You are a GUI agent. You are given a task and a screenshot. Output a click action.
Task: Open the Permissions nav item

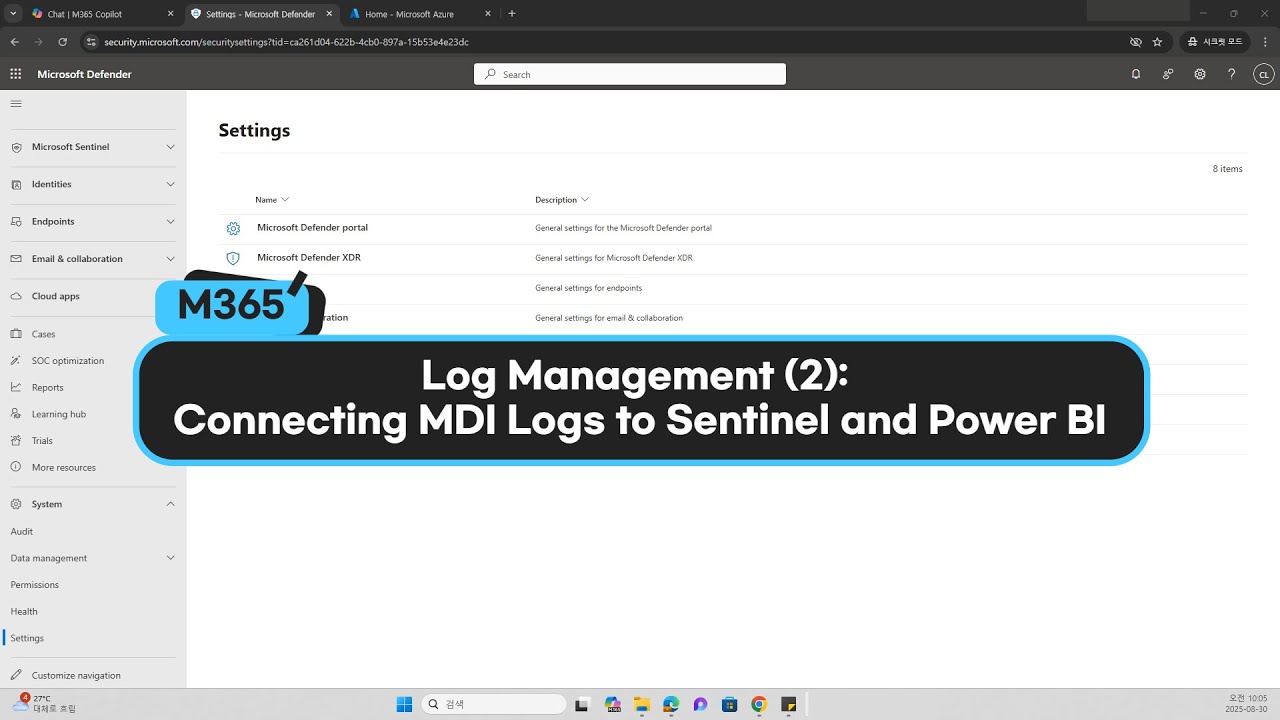[35, 585]
